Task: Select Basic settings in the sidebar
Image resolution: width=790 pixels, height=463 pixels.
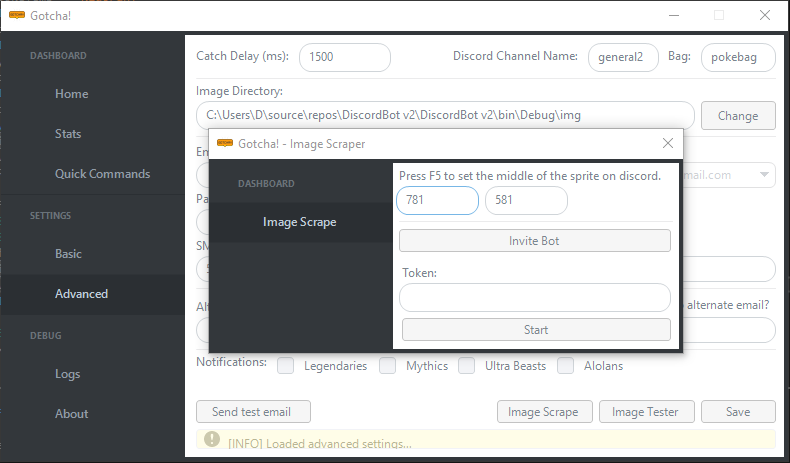Action: point(69,254)
